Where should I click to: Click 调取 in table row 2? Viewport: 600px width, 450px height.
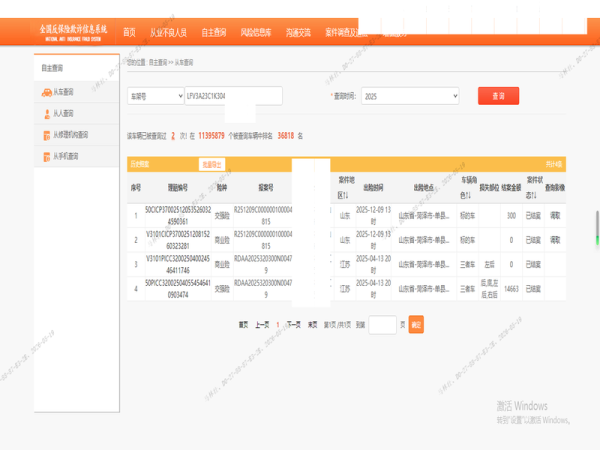tap(555, 240)
